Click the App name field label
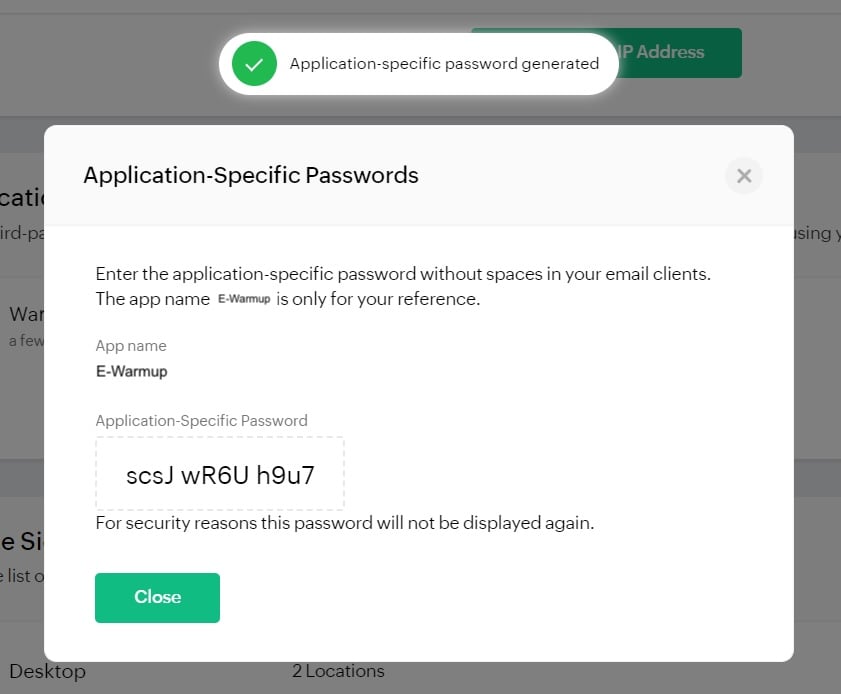 point(131,346)
